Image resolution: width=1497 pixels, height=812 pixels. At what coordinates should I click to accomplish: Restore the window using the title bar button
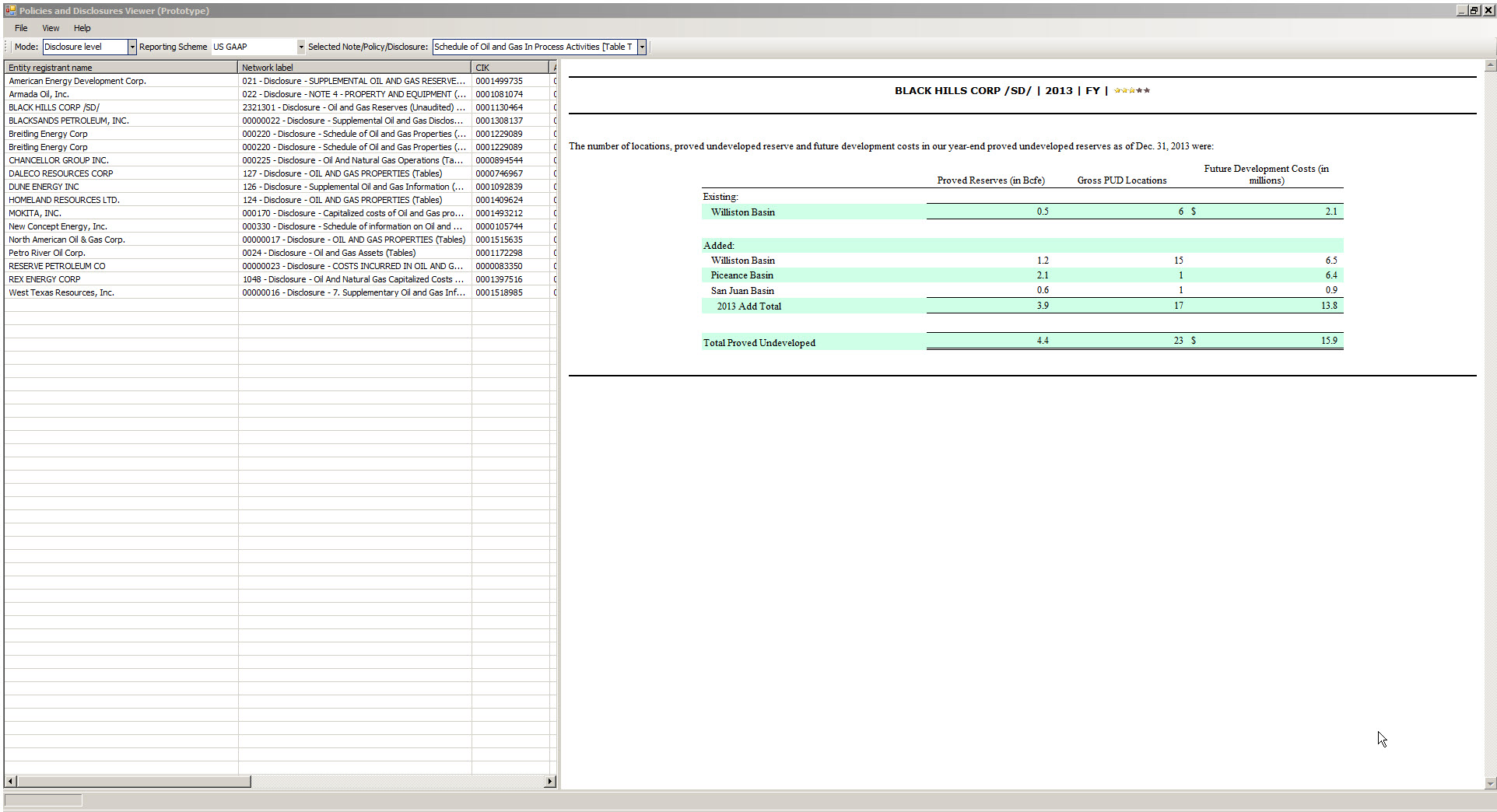[x=1475, y=10]
